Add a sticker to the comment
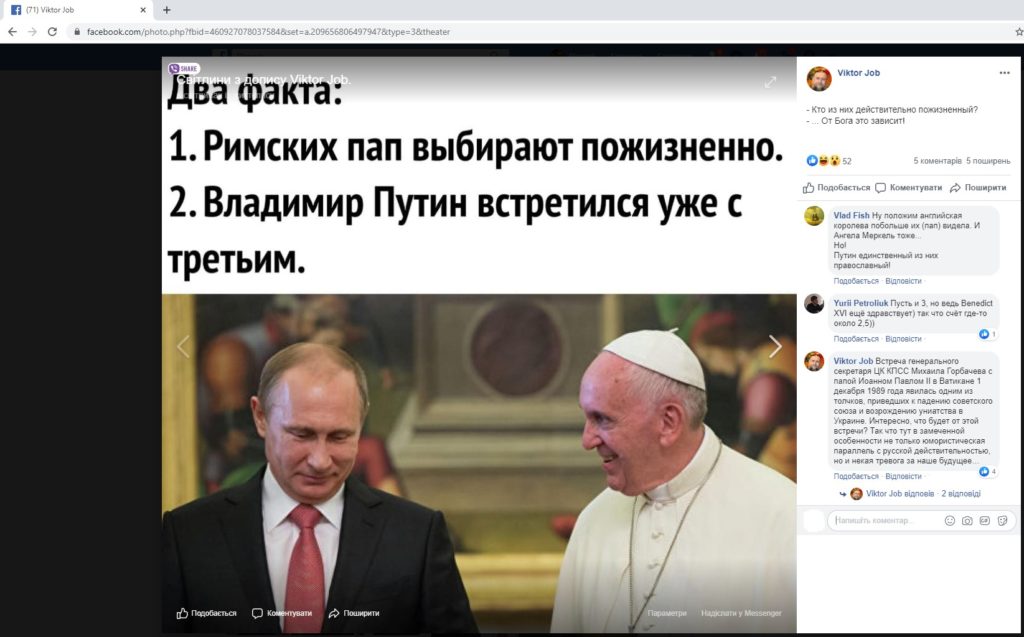Viewport: 1024px width, 637px height. click(x=1002, y=521)
